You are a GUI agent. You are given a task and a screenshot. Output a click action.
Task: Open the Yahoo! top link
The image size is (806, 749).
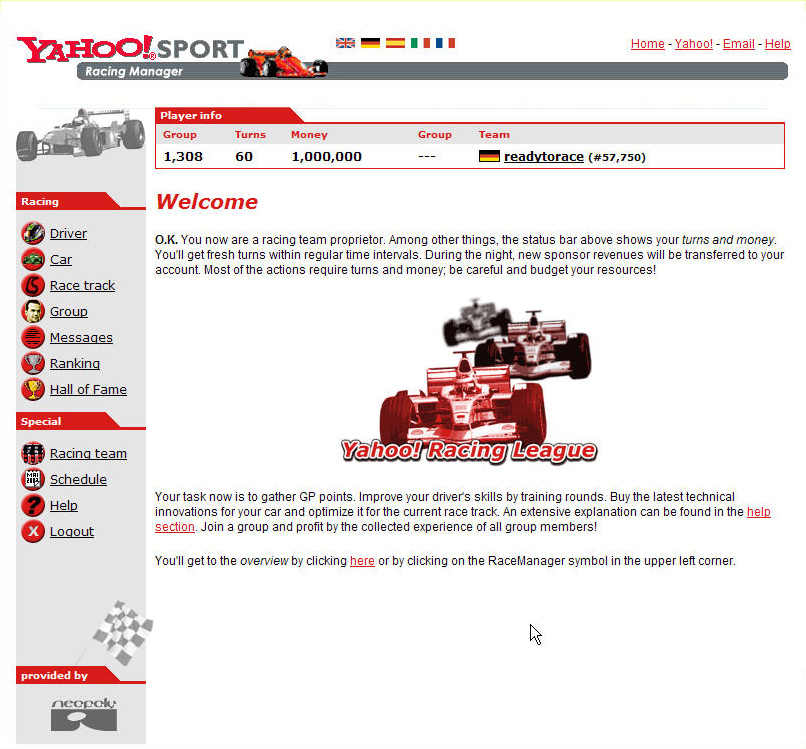click(x=693, y=44)
